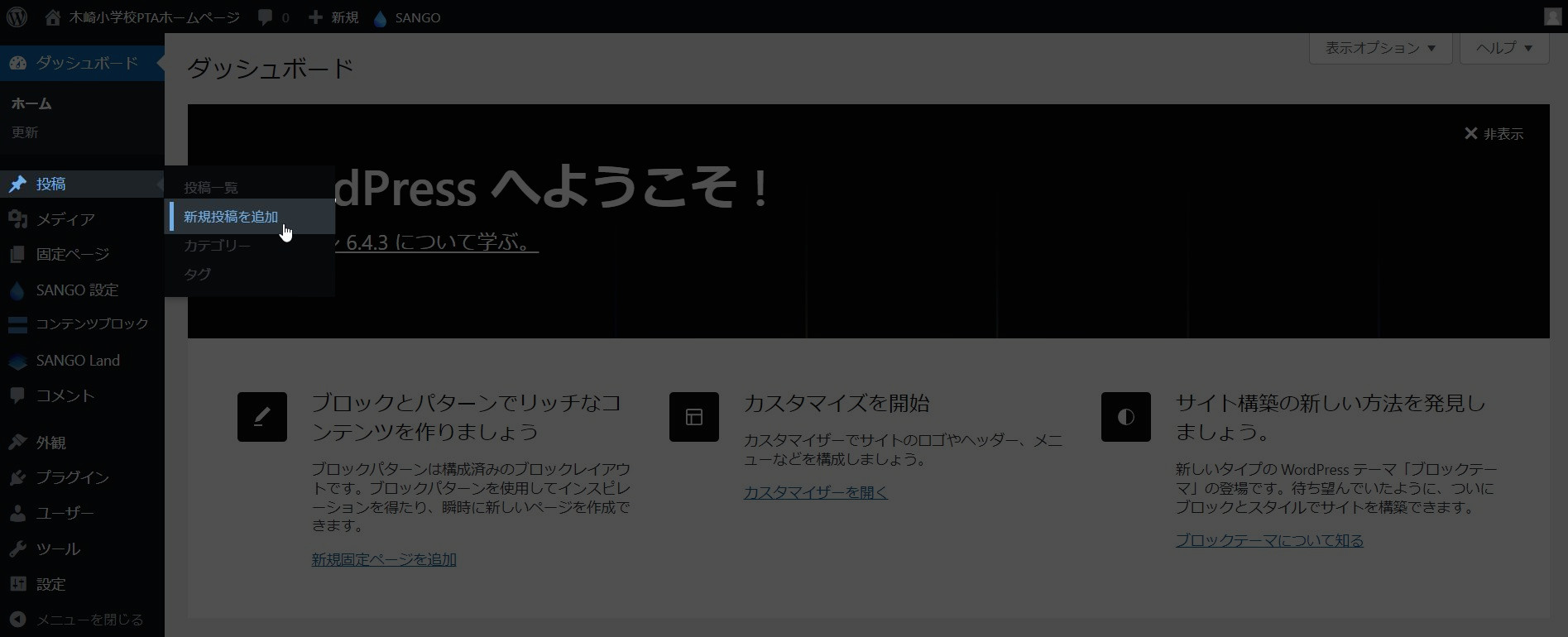
Task: Expand the ヘルプ dropdown tab
Action: pos(1503,48)
